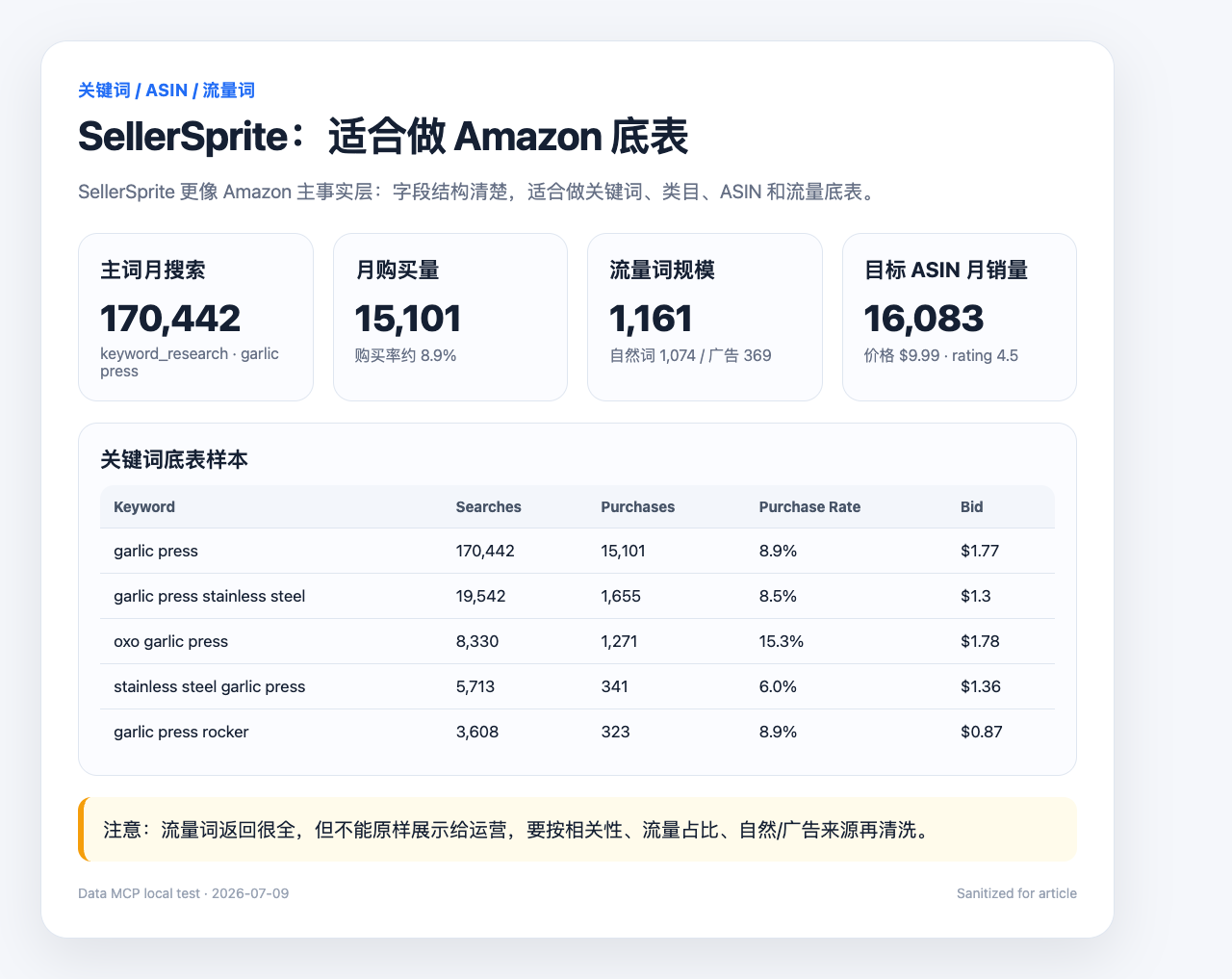
Task: Click the 购买率约 8.9% caption
Action: point(405,355)
